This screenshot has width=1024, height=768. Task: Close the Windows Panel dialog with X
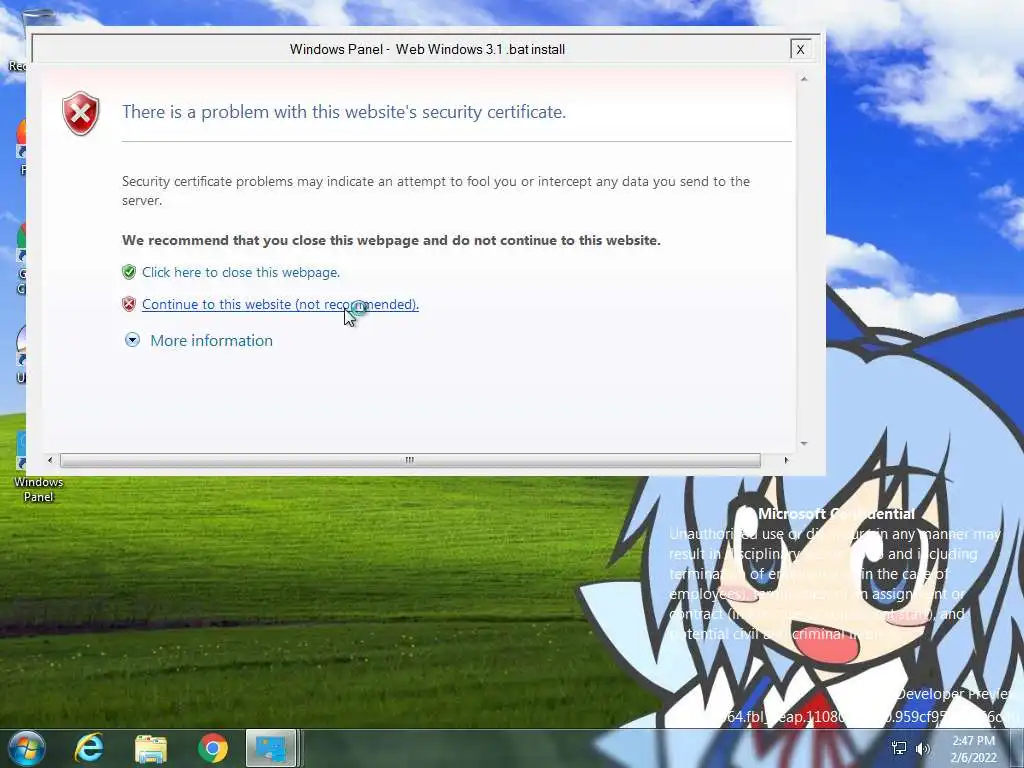point(800,50)
